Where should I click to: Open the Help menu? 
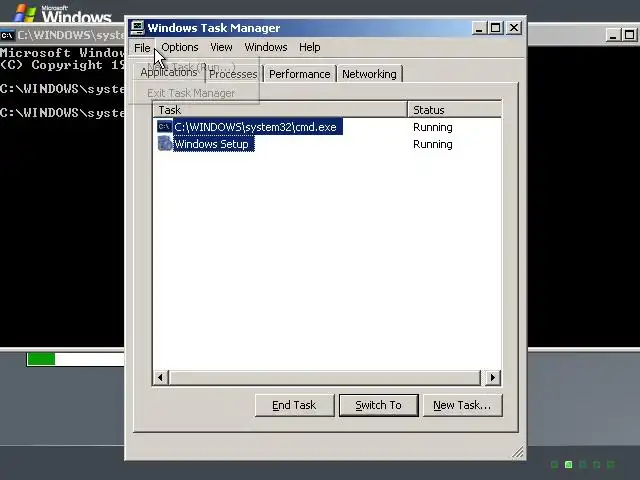(x=309, y=47)
